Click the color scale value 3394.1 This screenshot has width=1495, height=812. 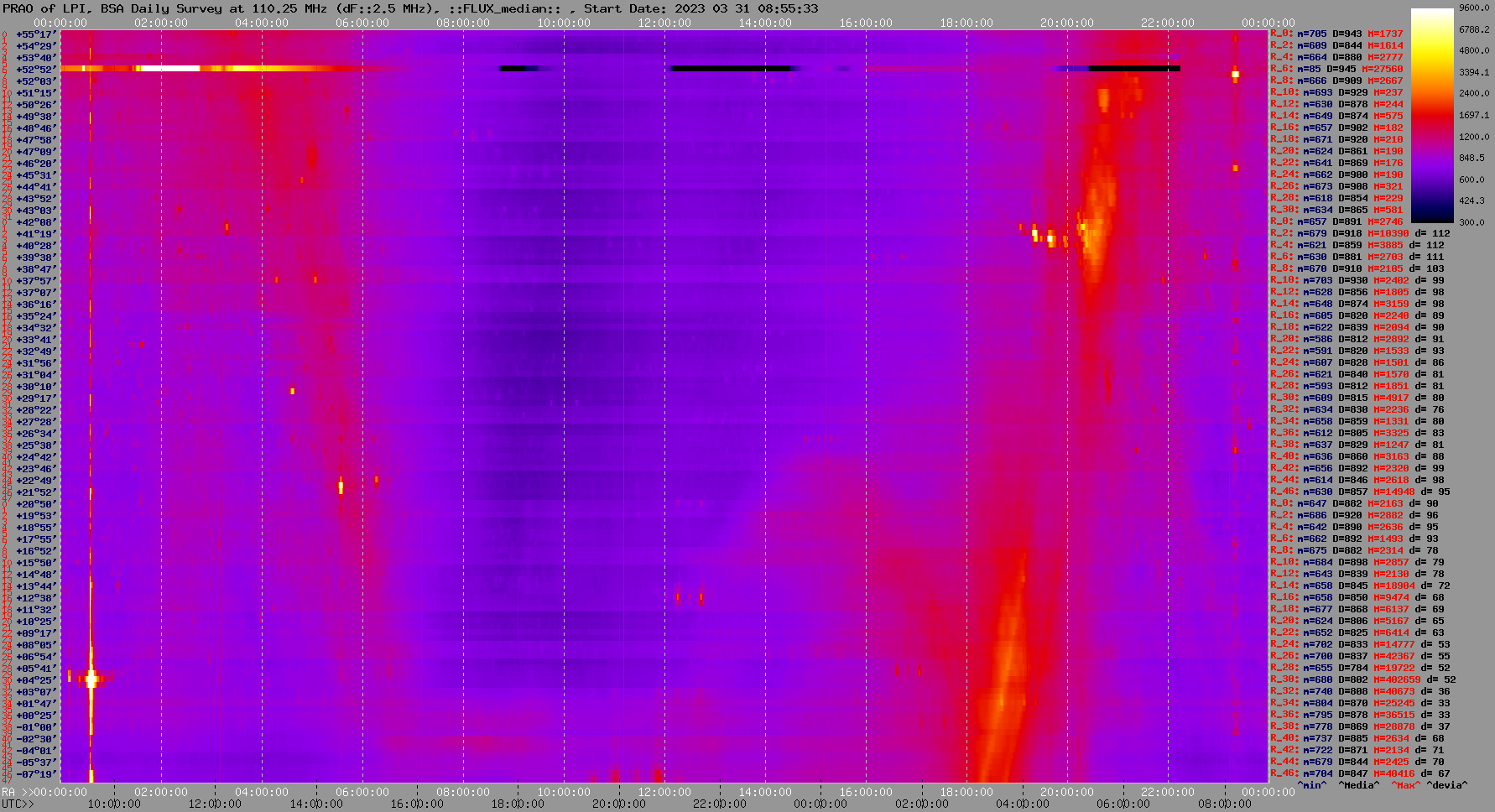[1474, 72]
